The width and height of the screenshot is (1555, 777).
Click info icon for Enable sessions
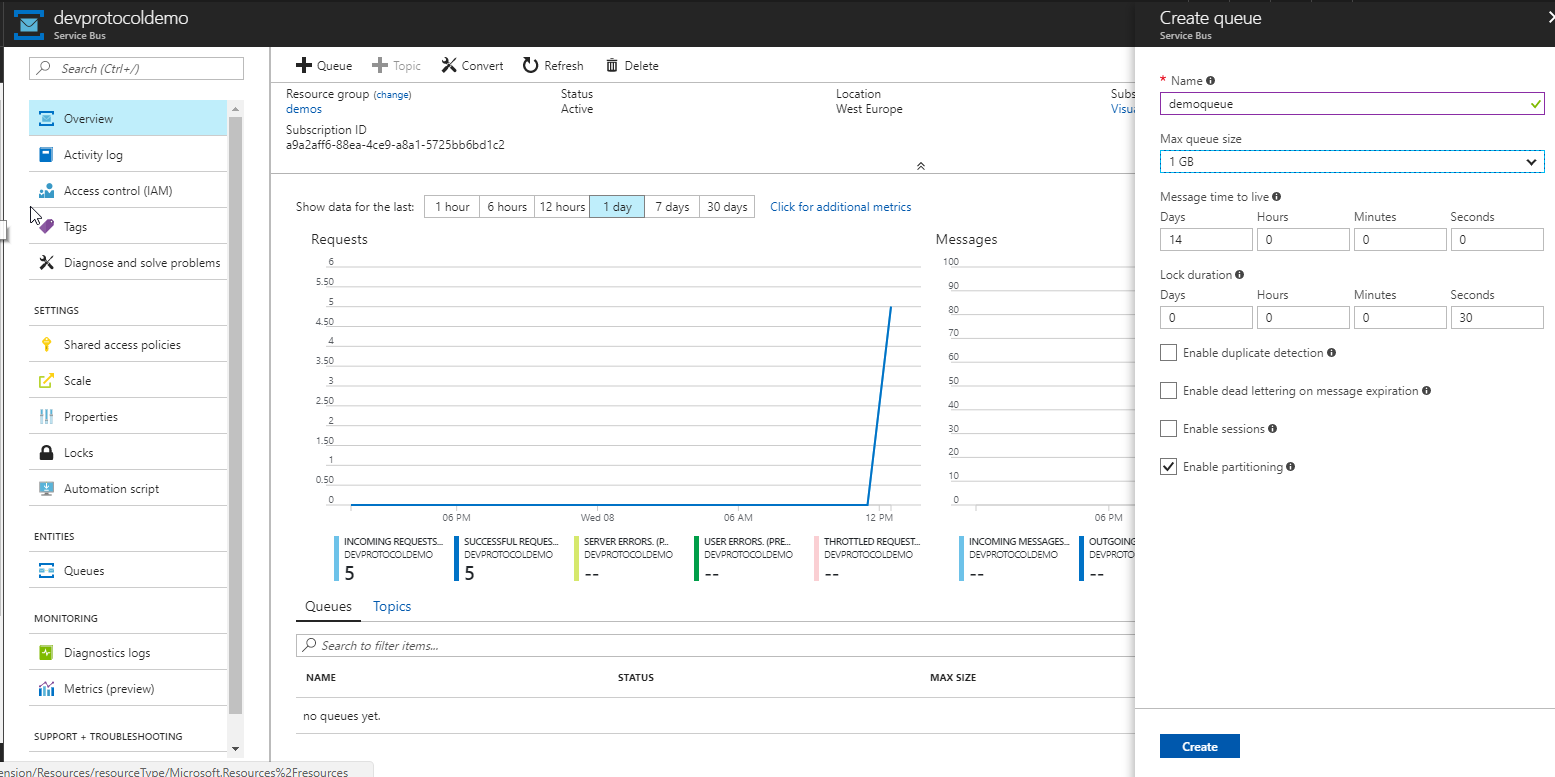tap(1273, 429)
